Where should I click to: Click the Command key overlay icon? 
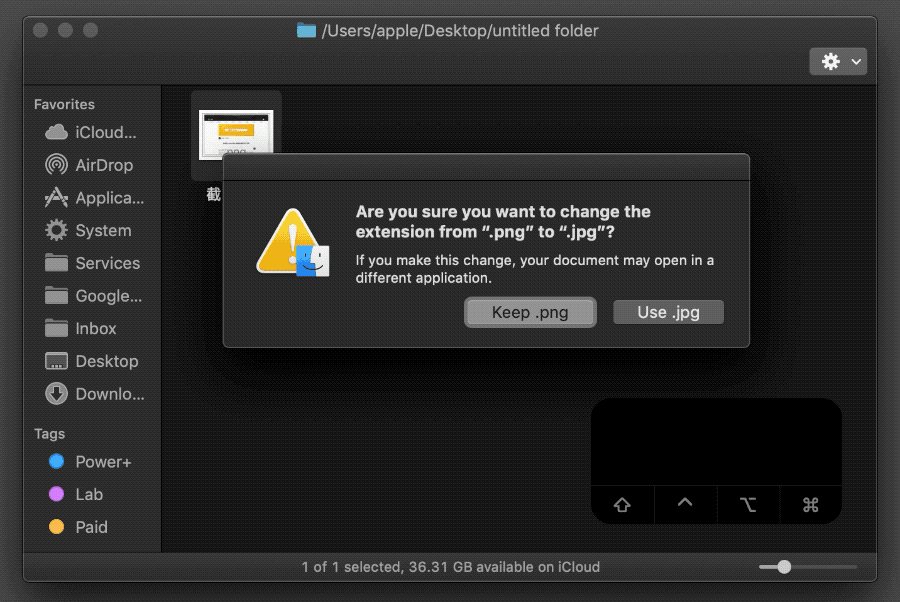810,505
